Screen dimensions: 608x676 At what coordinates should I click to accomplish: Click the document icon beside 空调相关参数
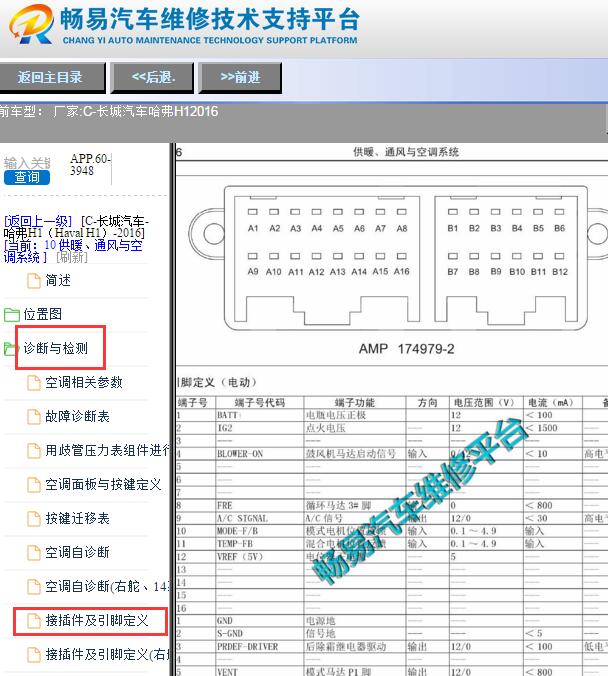coord(34,382)
